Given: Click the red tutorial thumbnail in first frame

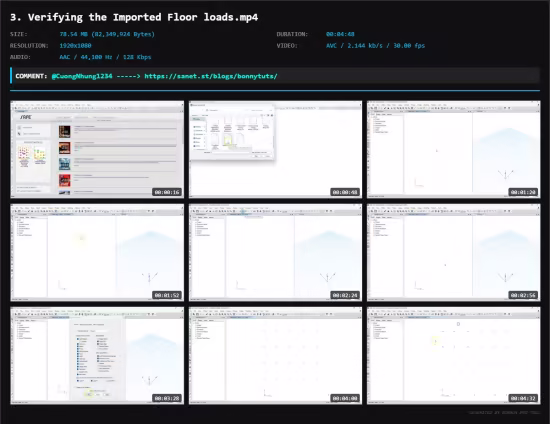Looking at the screenshot, I should pyautogui.click(x=65, y=180).
